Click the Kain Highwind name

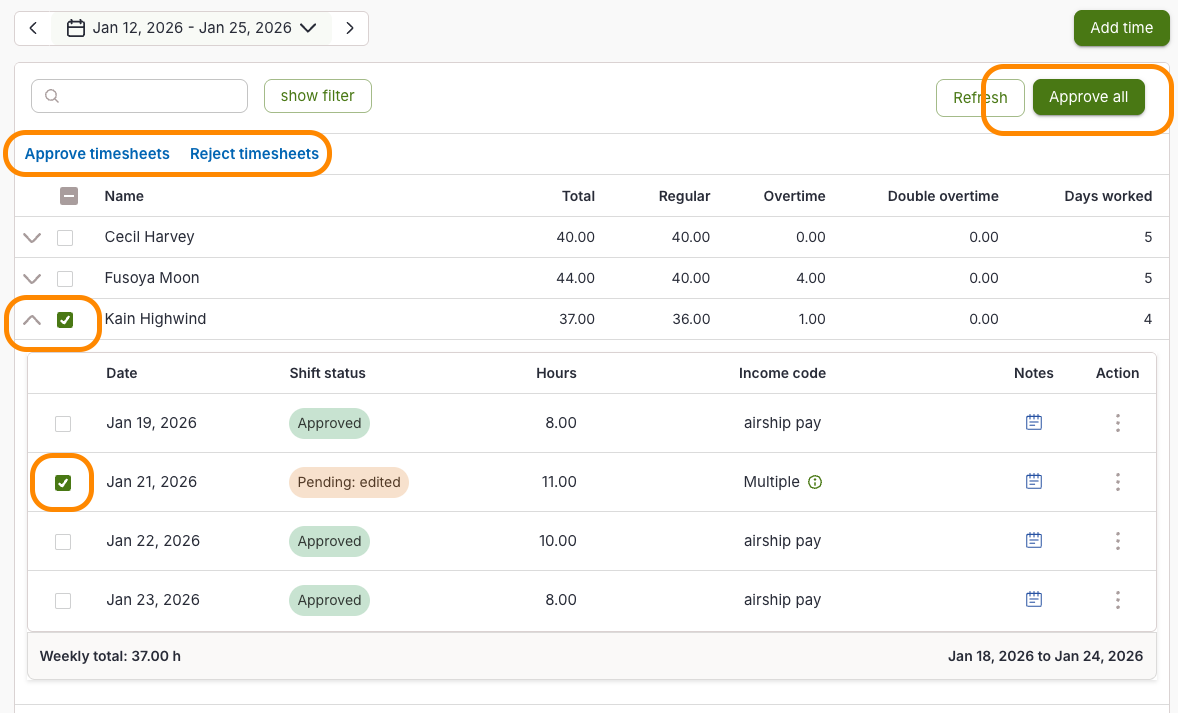point(156,319)
